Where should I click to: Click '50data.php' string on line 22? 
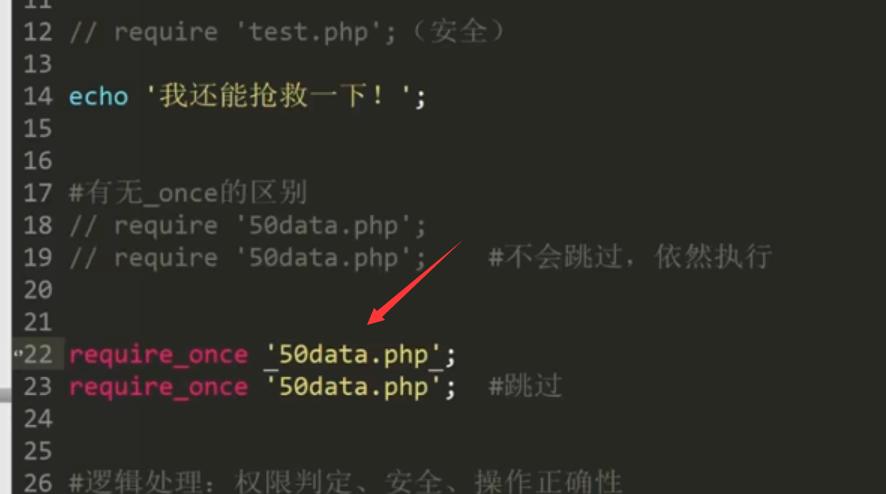(x=353, y=355)
